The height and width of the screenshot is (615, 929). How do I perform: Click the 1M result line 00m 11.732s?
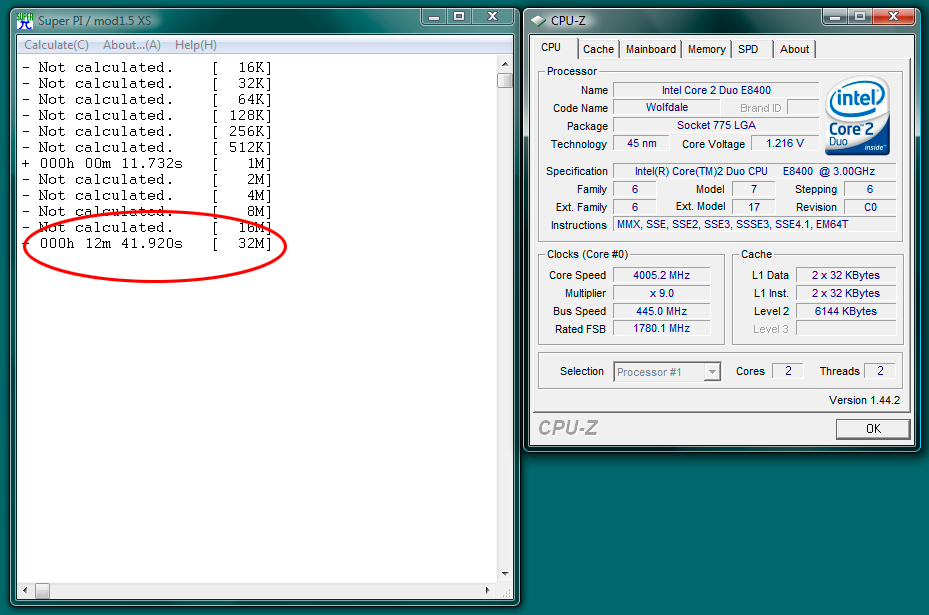coord(147,164)
